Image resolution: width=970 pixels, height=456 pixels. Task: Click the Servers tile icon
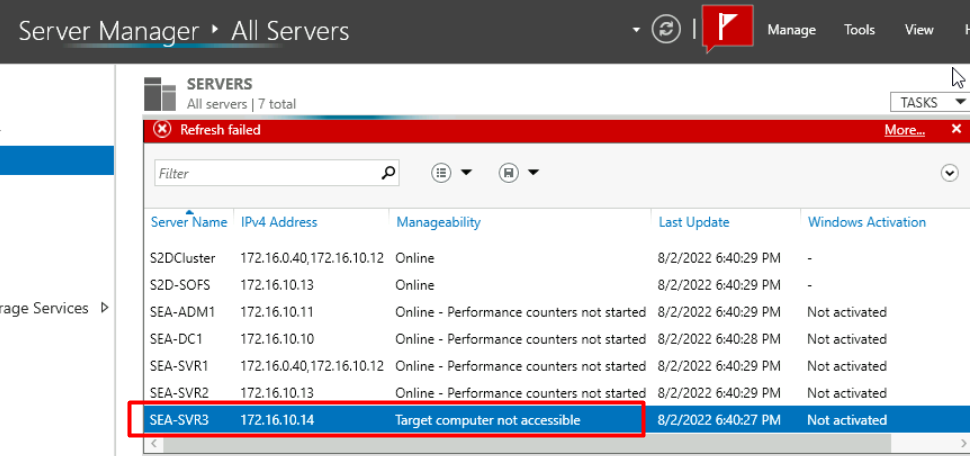(160, 94)
